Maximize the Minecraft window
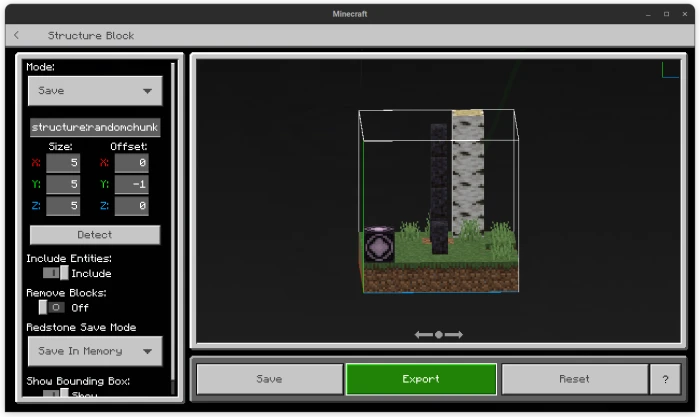Viewport: 700px width, 417px height. point(667,14)
